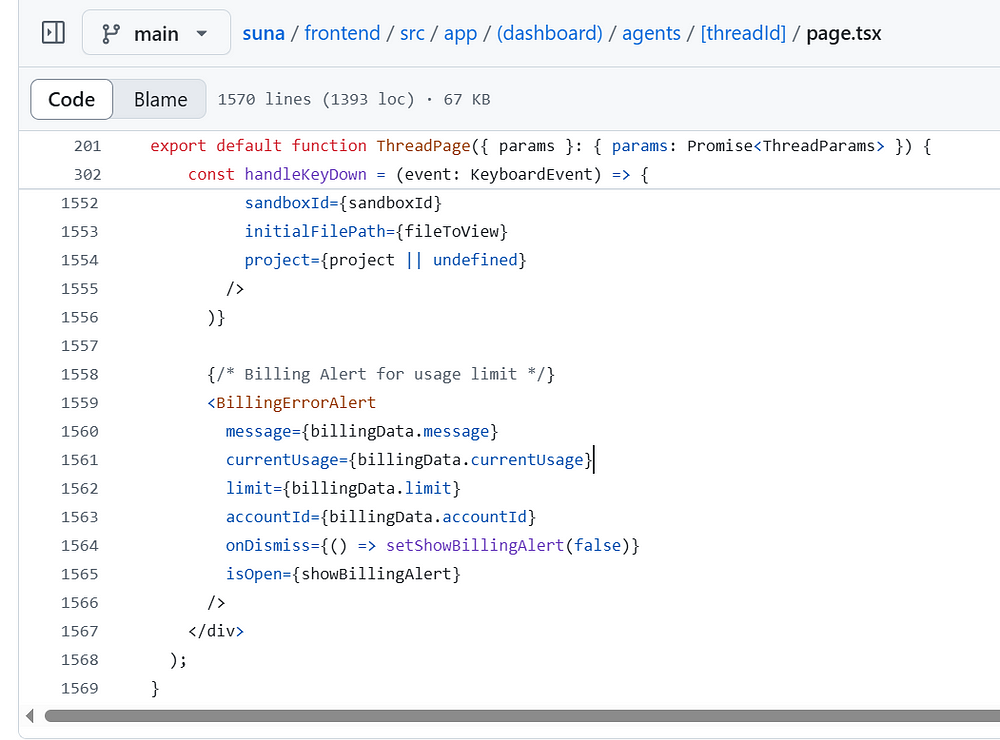Place cursor on message={billingData.message}
1000x740 pixels.
coord(362,432)
